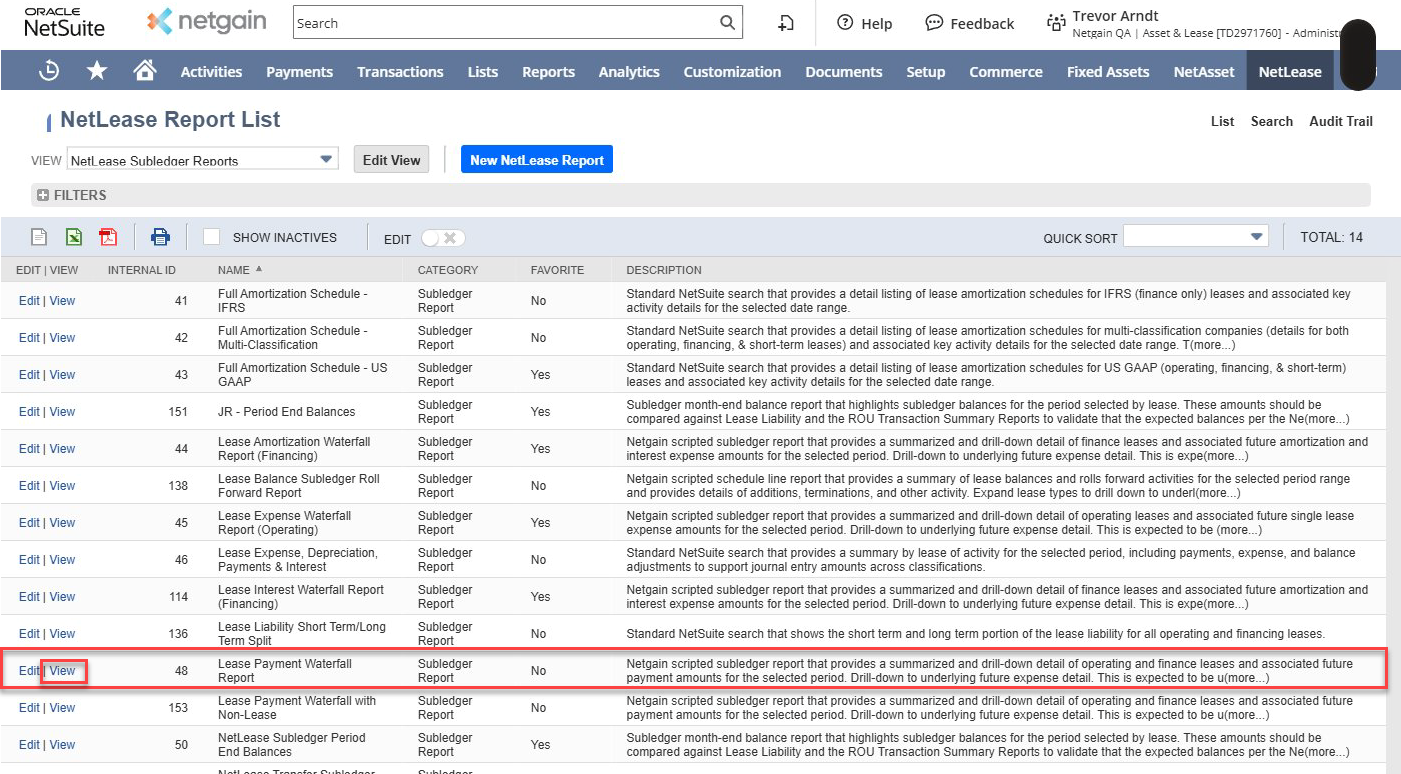Export list to Excel icon
Screen dimensions: 1401x774
[x=73, y=237]
